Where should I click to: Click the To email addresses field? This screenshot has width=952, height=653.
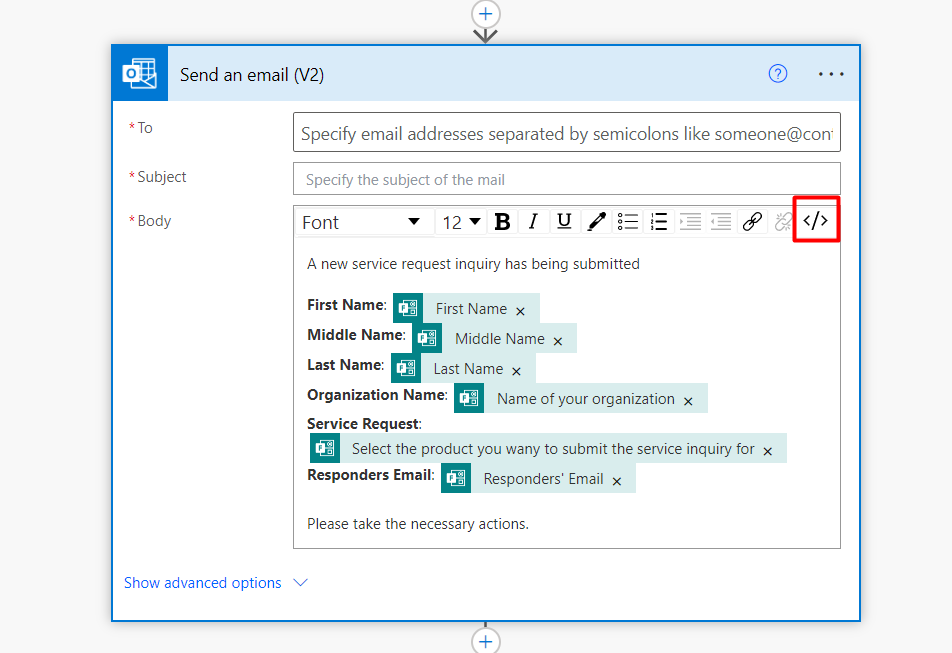(566, 133)
